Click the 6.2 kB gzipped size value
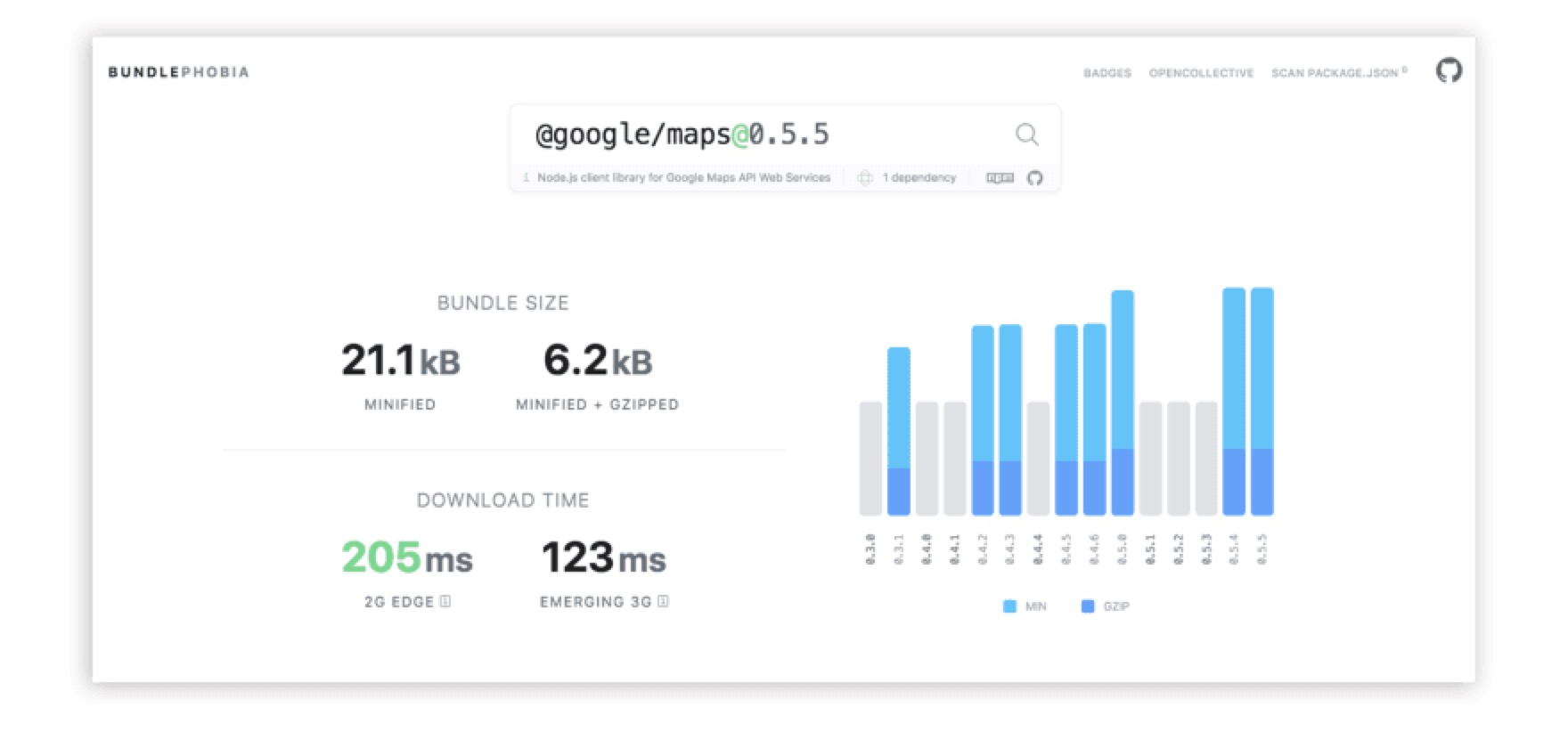 tap(598, 361)
